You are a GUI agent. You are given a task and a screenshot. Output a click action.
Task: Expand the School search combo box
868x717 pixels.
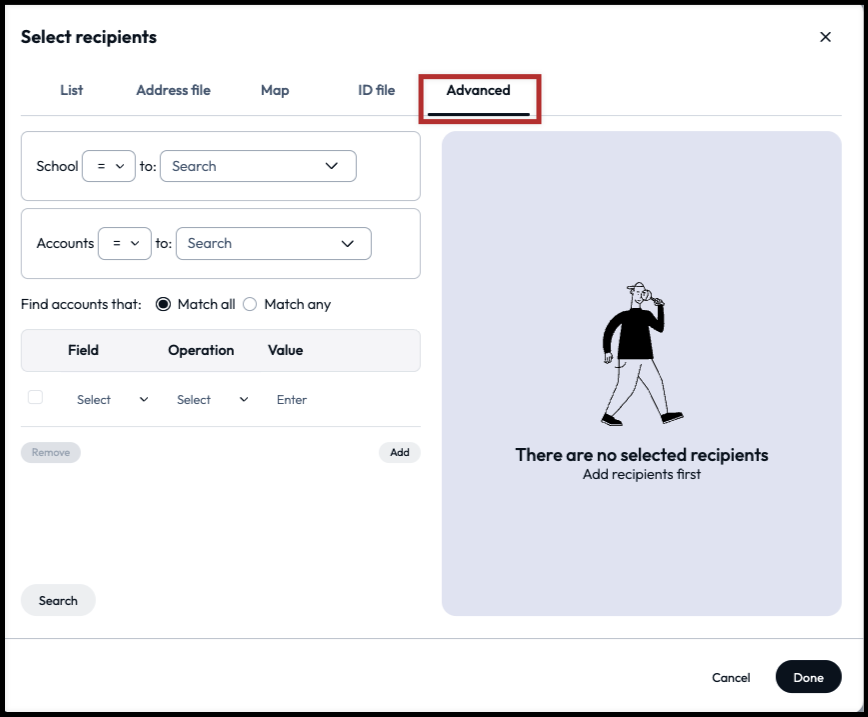click(x=258, y=166)
